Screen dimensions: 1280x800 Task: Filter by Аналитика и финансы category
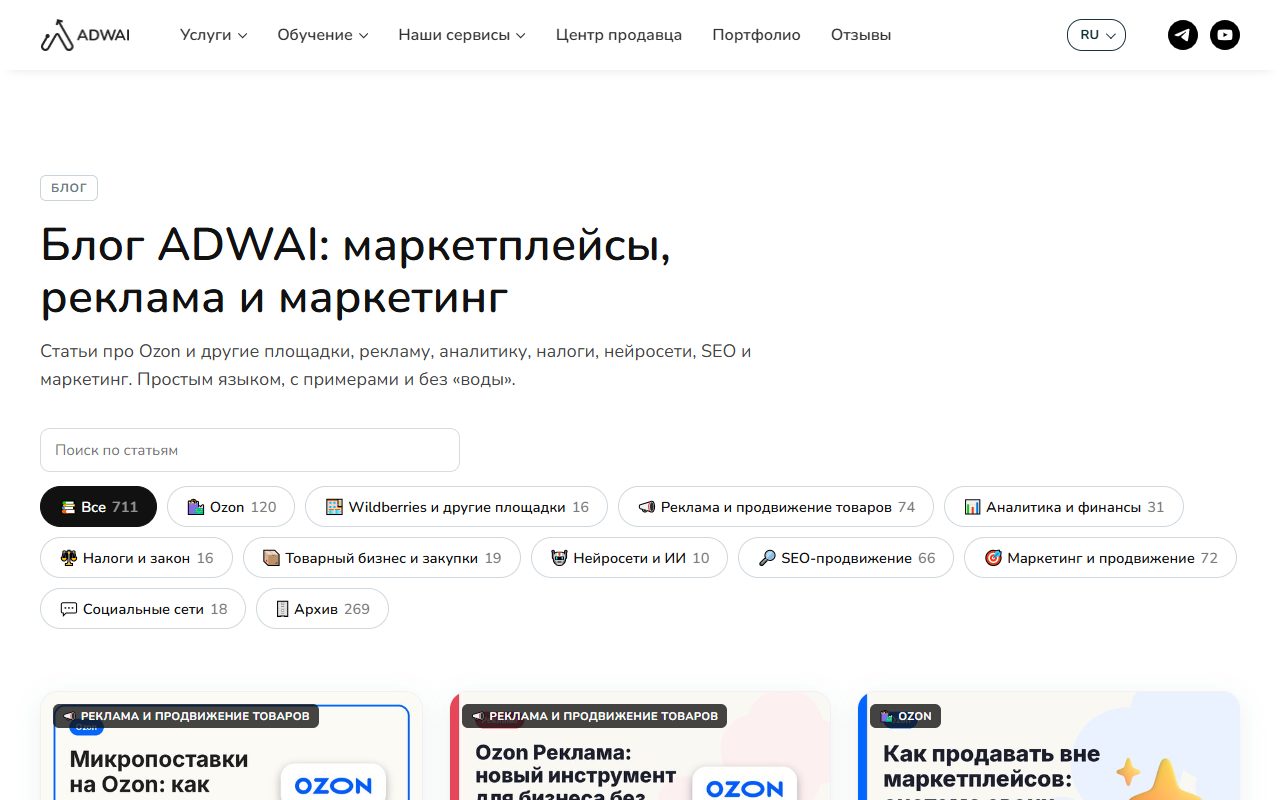[x=1064, y=507]
